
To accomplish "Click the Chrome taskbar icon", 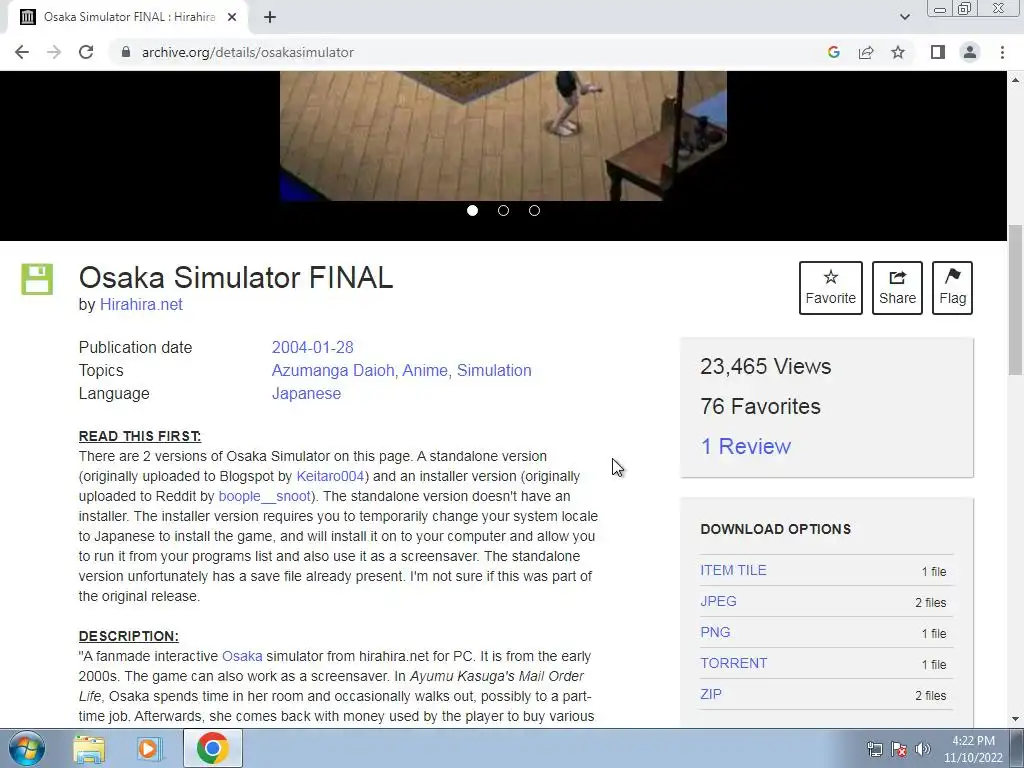I will (212, 748).
